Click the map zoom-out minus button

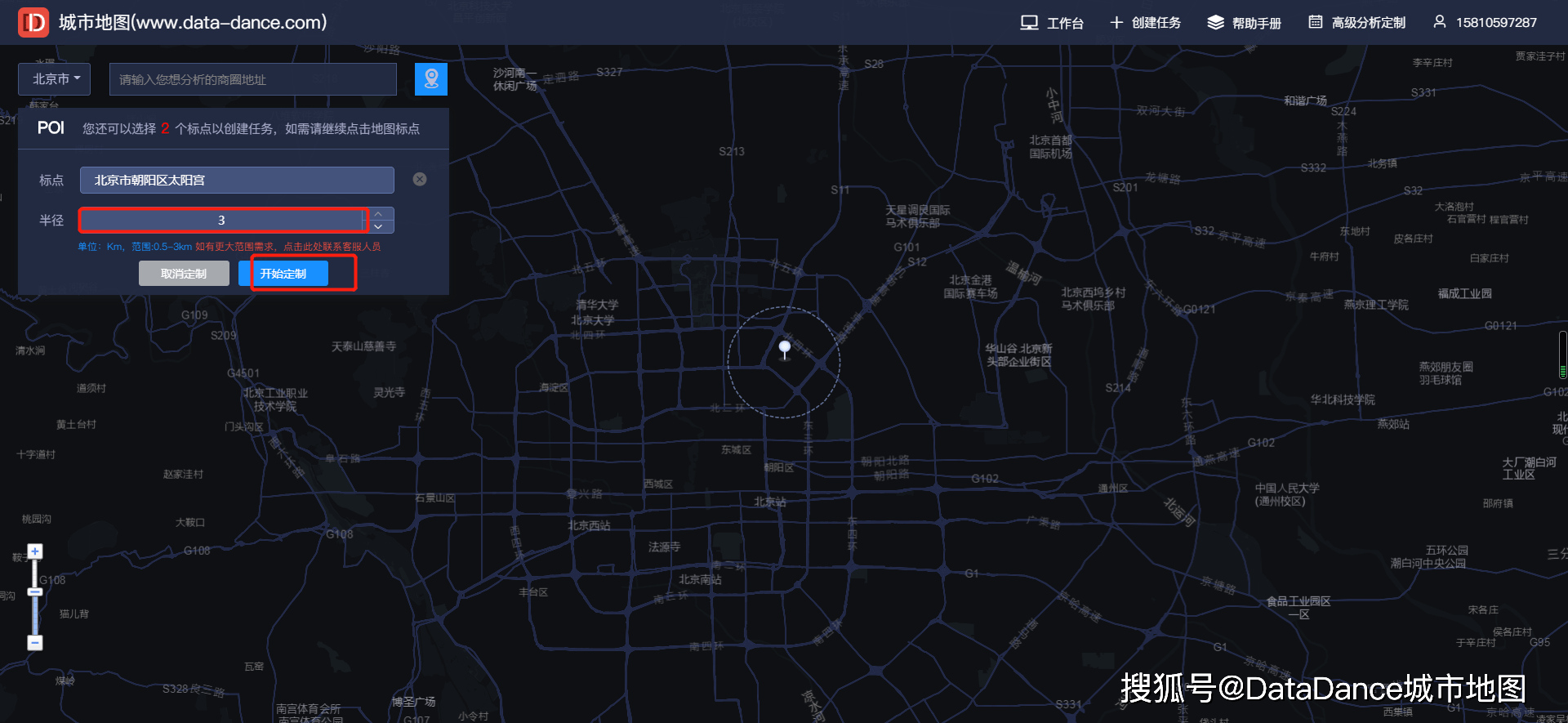click(x=35, y=643)
